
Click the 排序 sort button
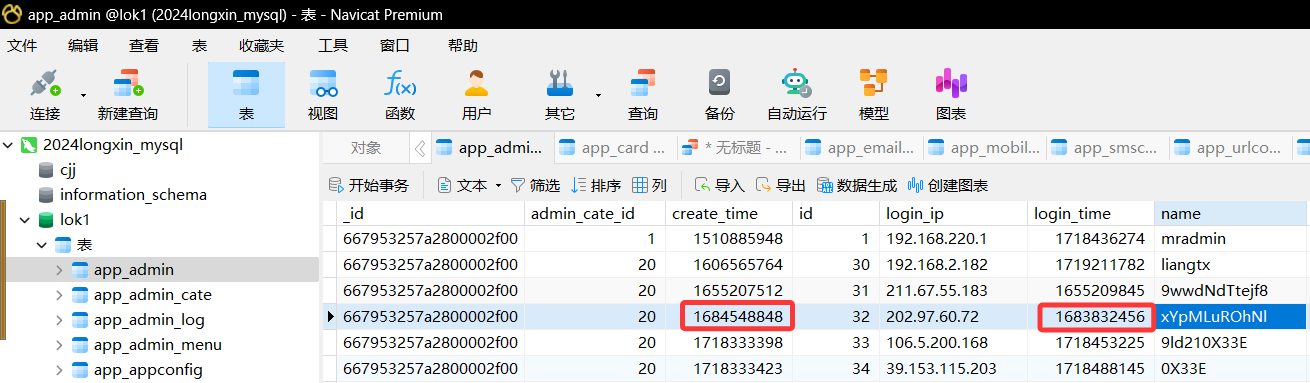pyautogui.click(x=596, y=185)
